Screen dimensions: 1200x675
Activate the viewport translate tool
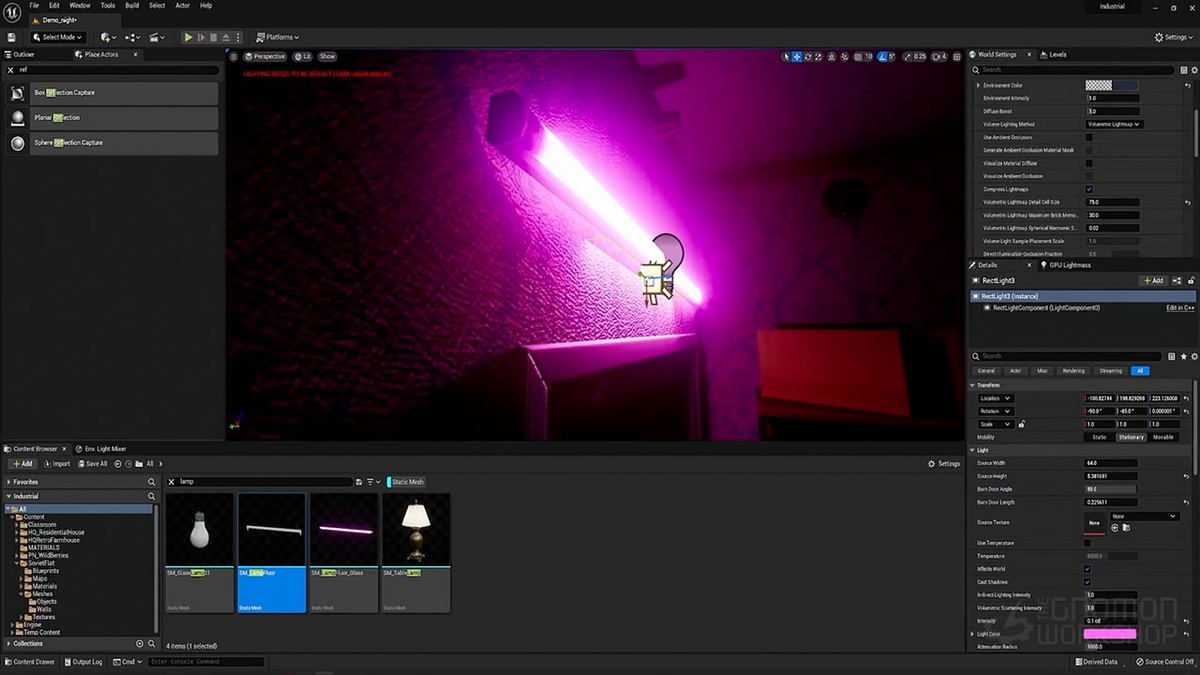tap(797, 56)
